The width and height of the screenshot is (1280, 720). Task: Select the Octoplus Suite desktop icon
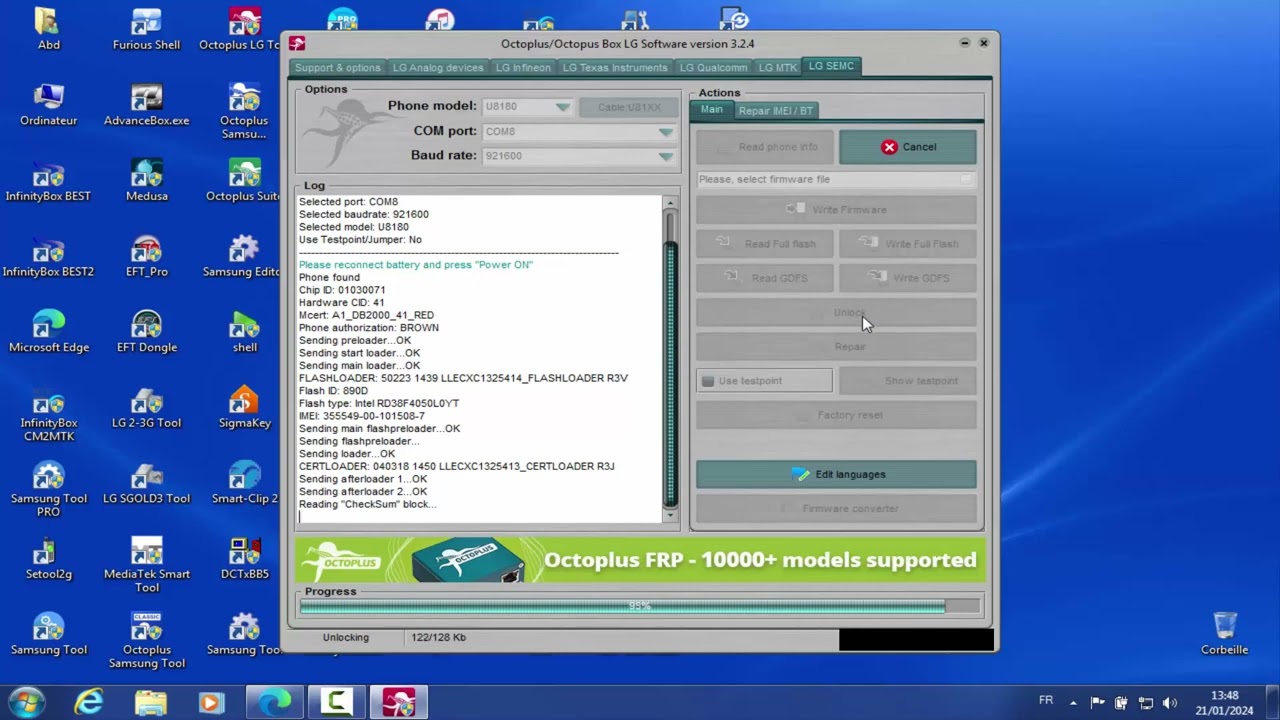tap(244, 181)
